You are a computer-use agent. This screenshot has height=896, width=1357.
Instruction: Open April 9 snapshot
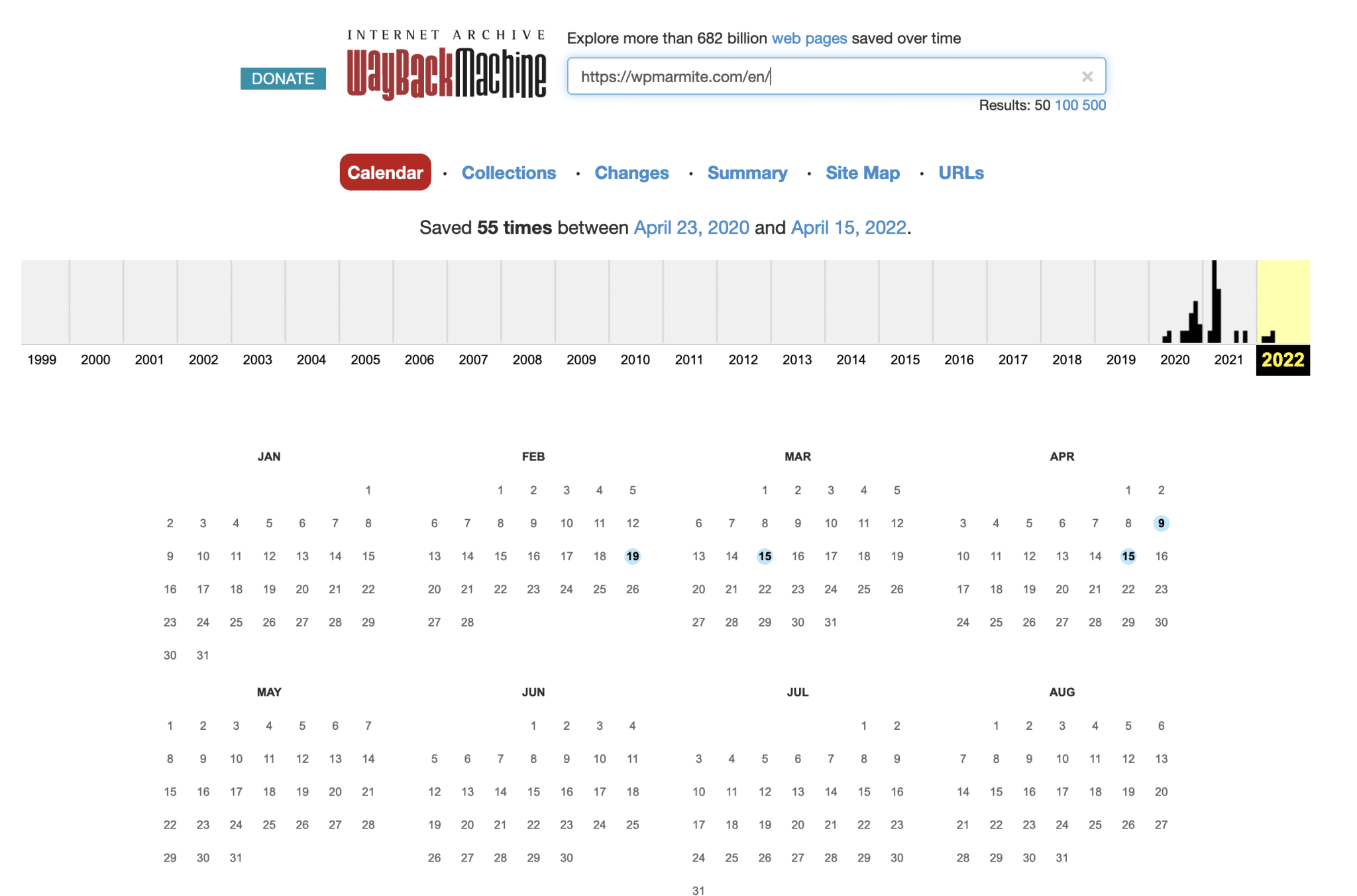click(1161, 523)
